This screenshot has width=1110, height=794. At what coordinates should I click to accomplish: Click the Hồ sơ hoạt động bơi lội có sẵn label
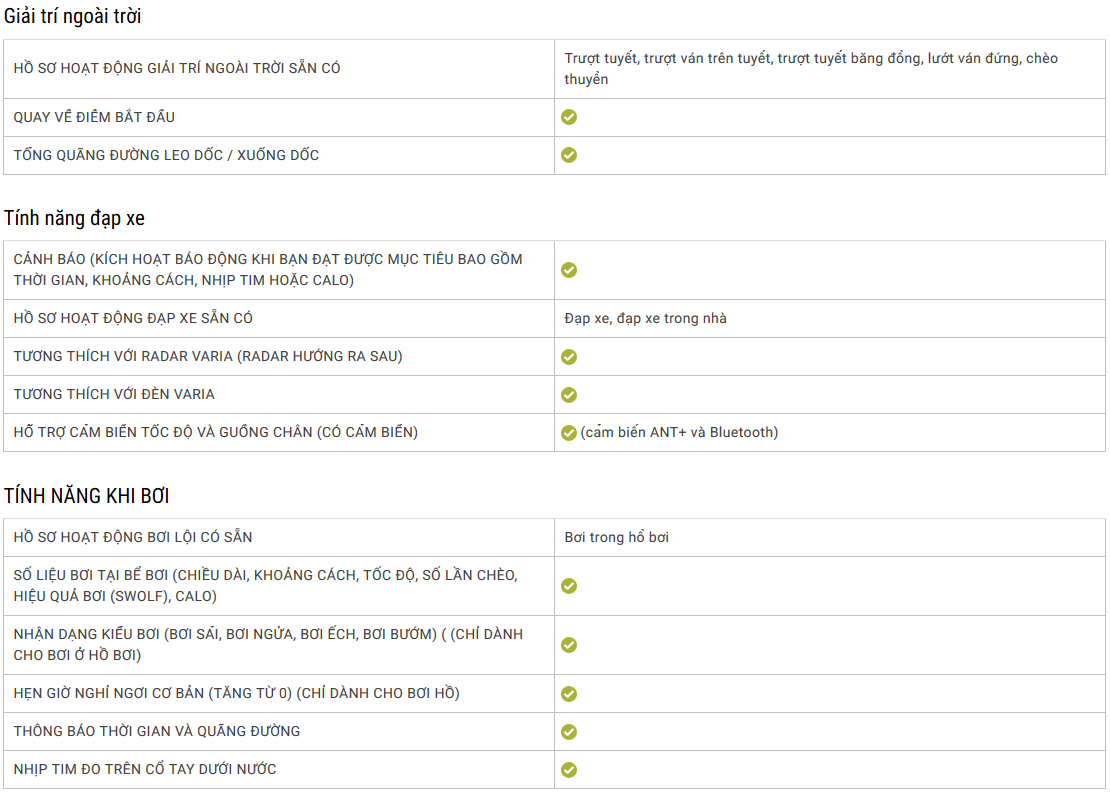133,537
